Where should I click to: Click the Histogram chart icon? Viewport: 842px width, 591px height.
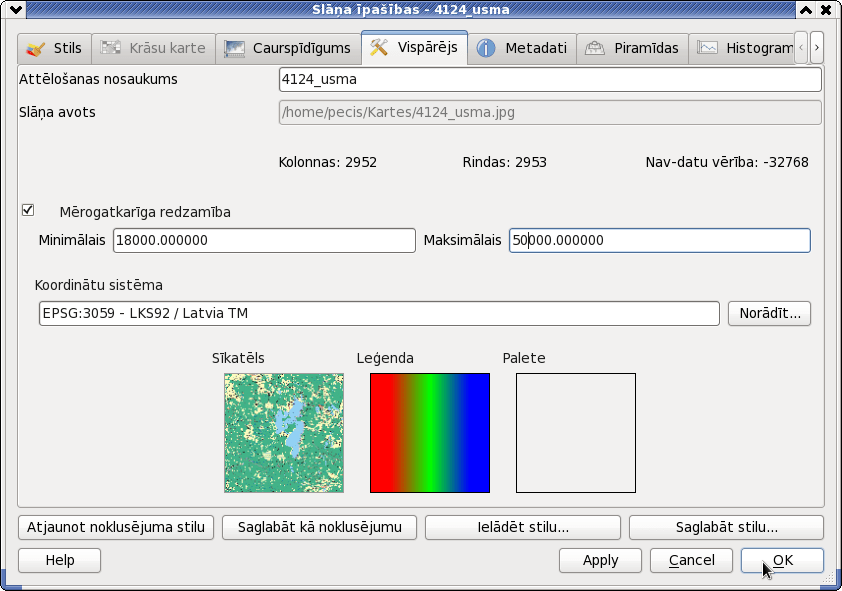point(707,47)
